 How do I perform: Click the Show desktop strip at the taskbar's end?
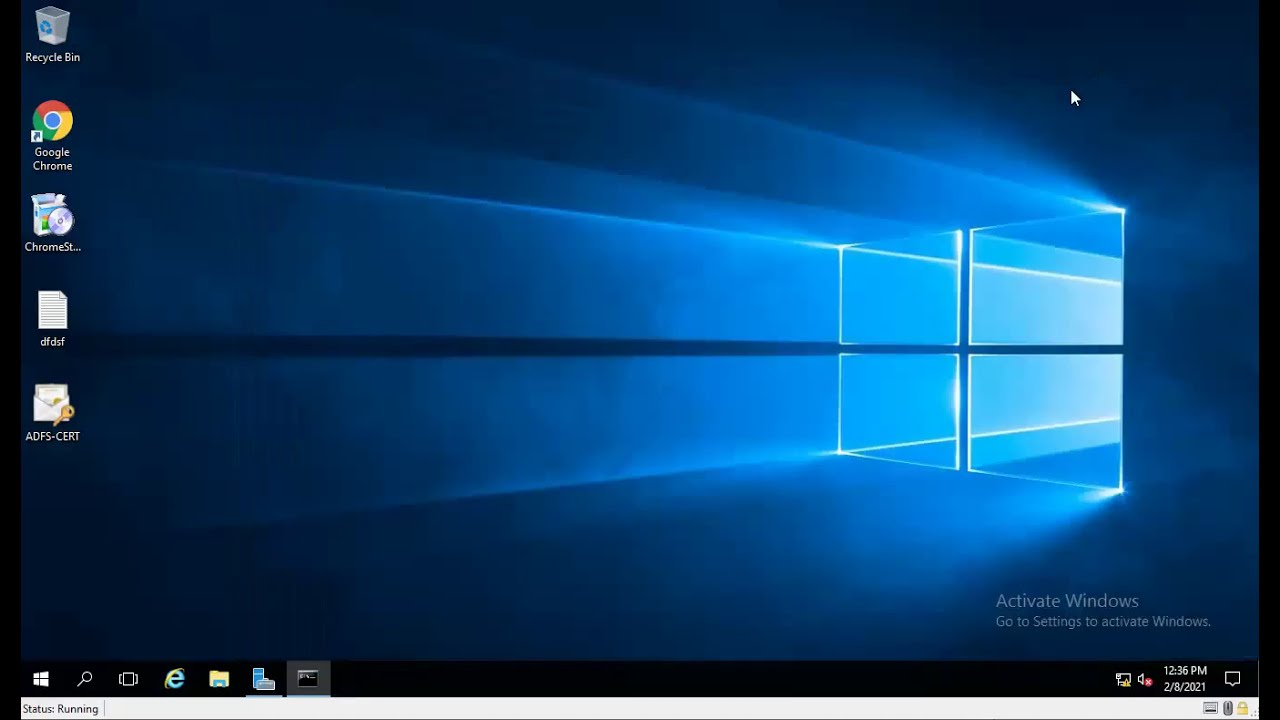(x=1256, y=679)
